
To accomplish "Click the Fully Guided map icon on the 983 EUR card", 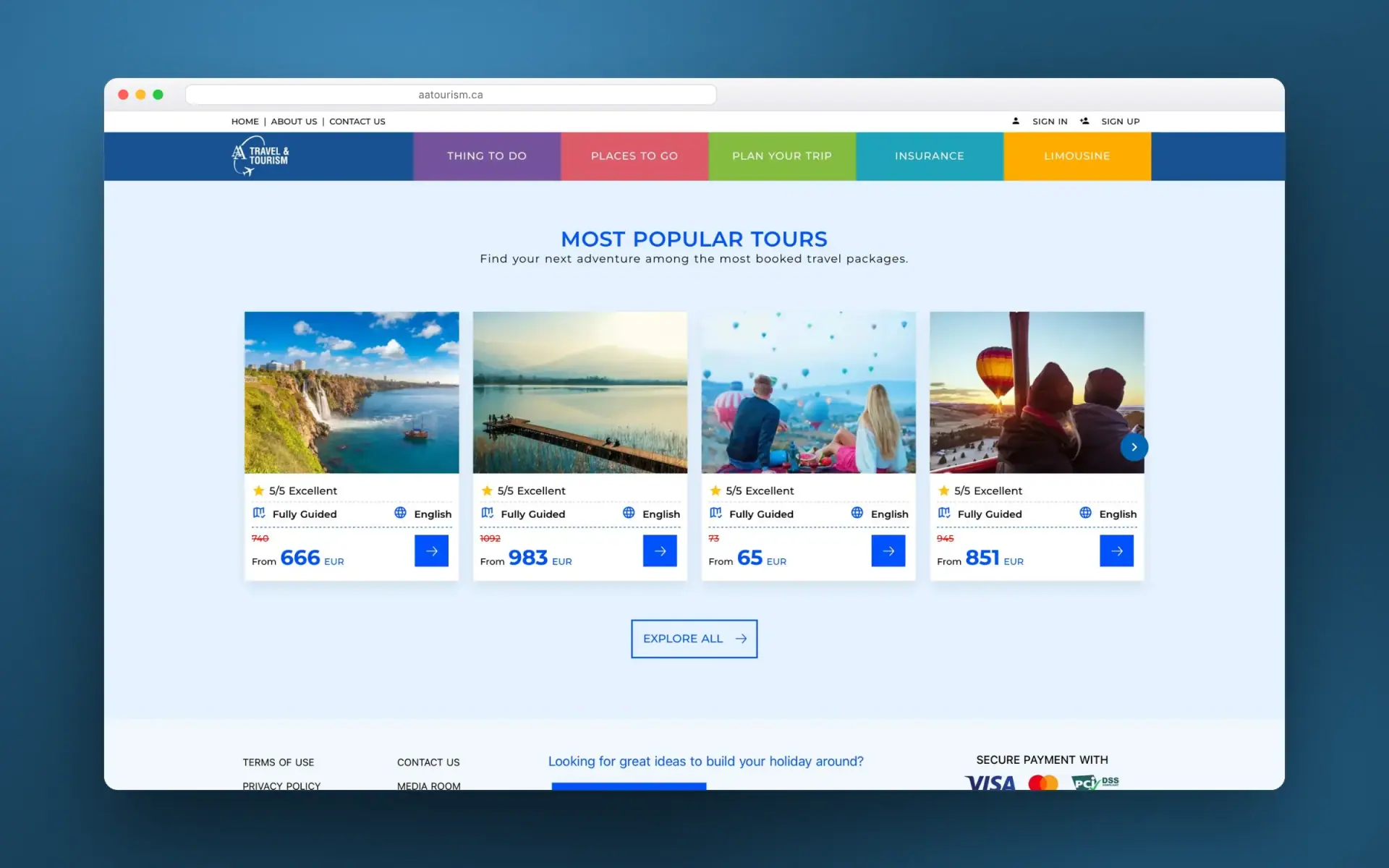I will pyautogui.click(x=488, y=513).
